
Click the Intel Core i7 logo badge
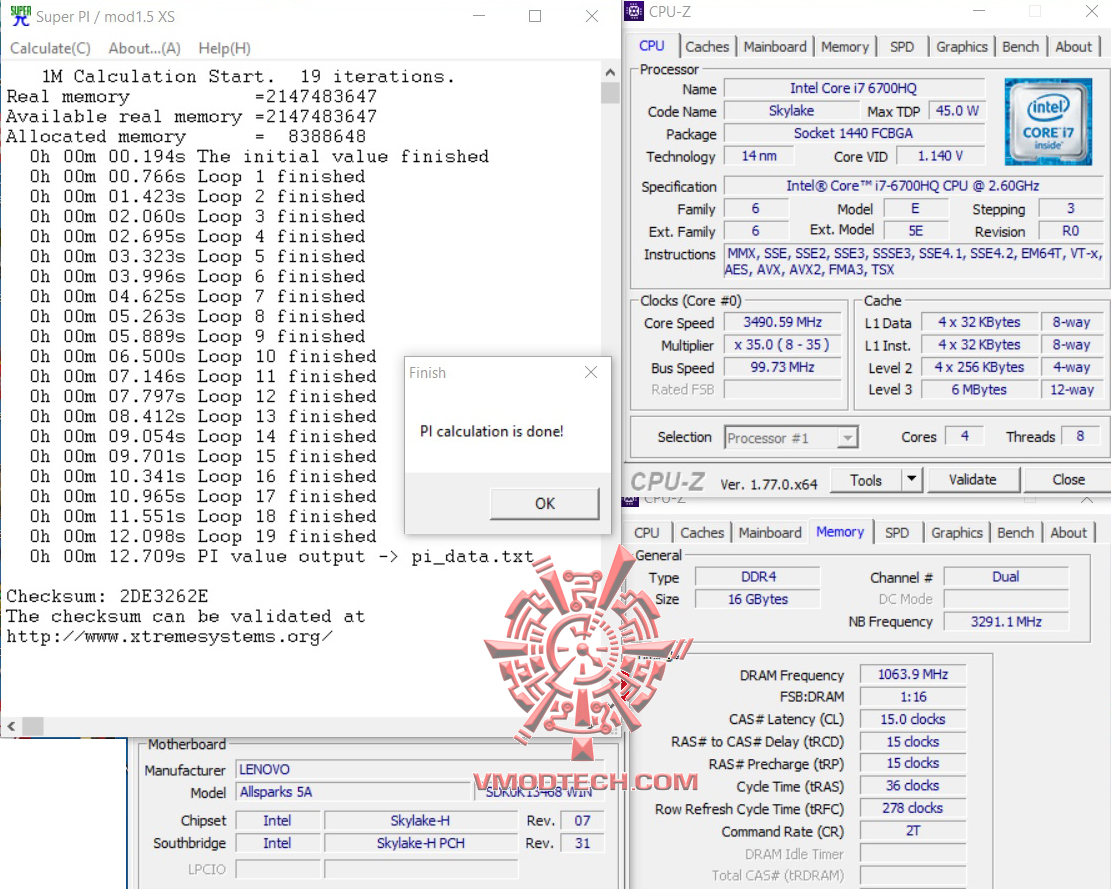point(1048,122)
